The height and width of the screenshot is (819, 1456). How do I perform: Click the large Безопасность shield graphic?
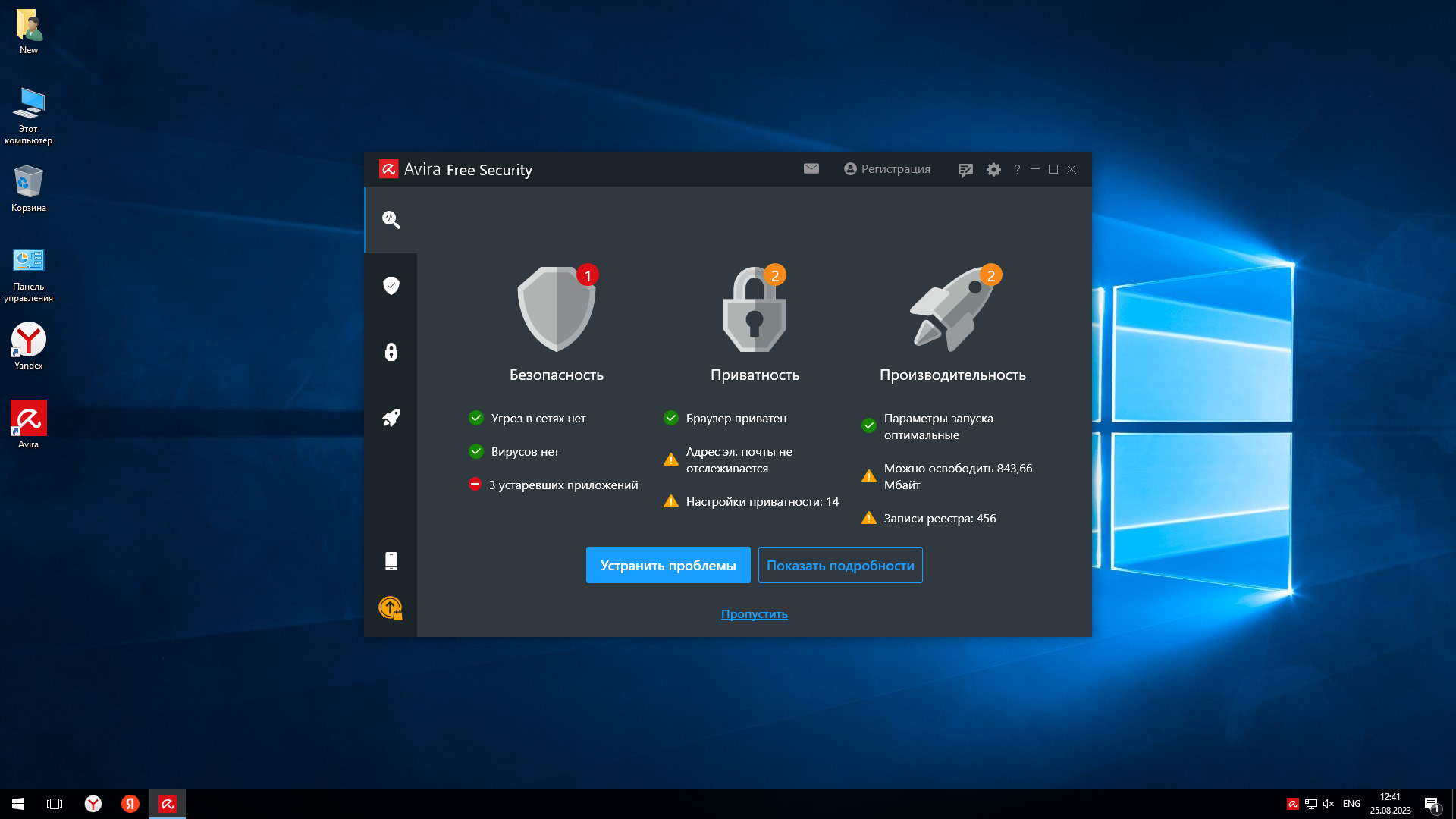point(556,309)
